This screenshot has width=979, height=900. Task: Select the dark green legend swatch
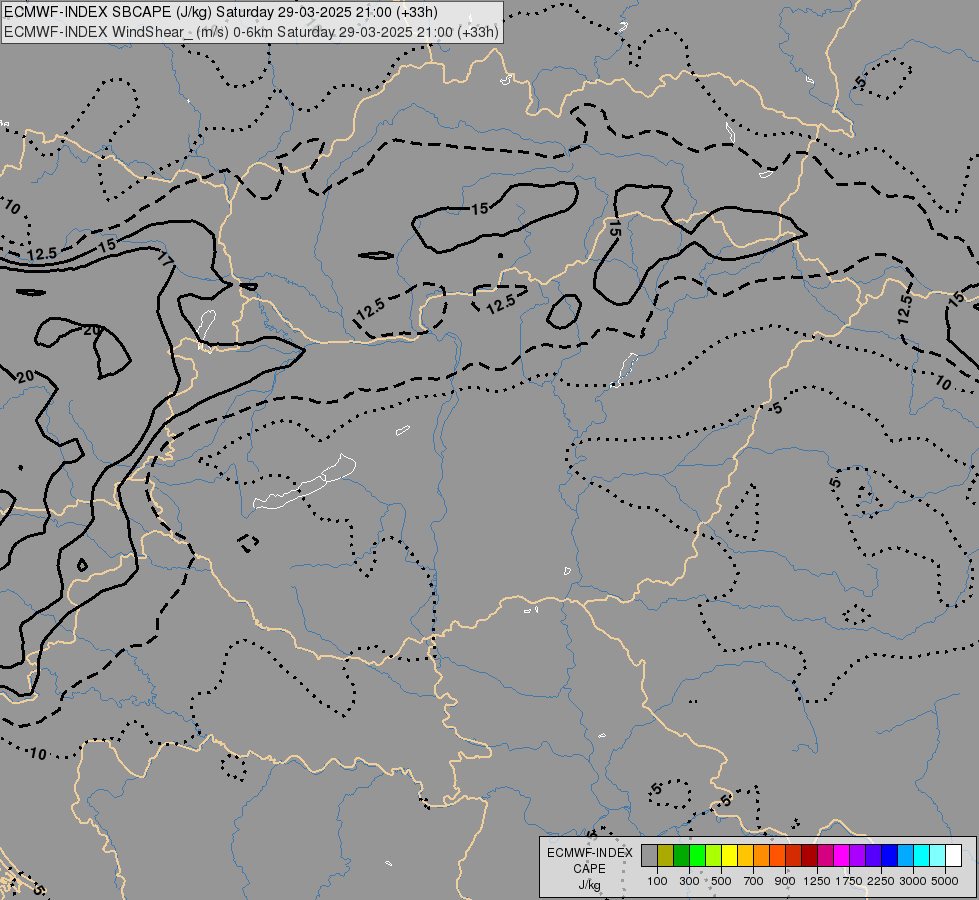(681, 855)
